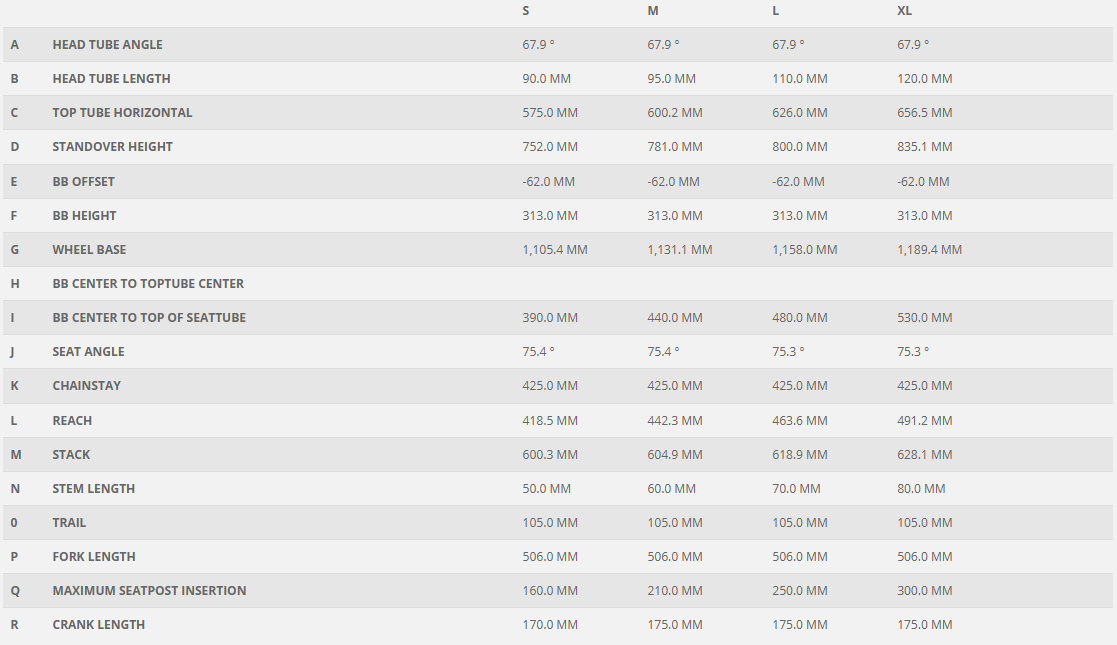
Task: Click the 480.0 MM seattube value
Action: [800, 318]
